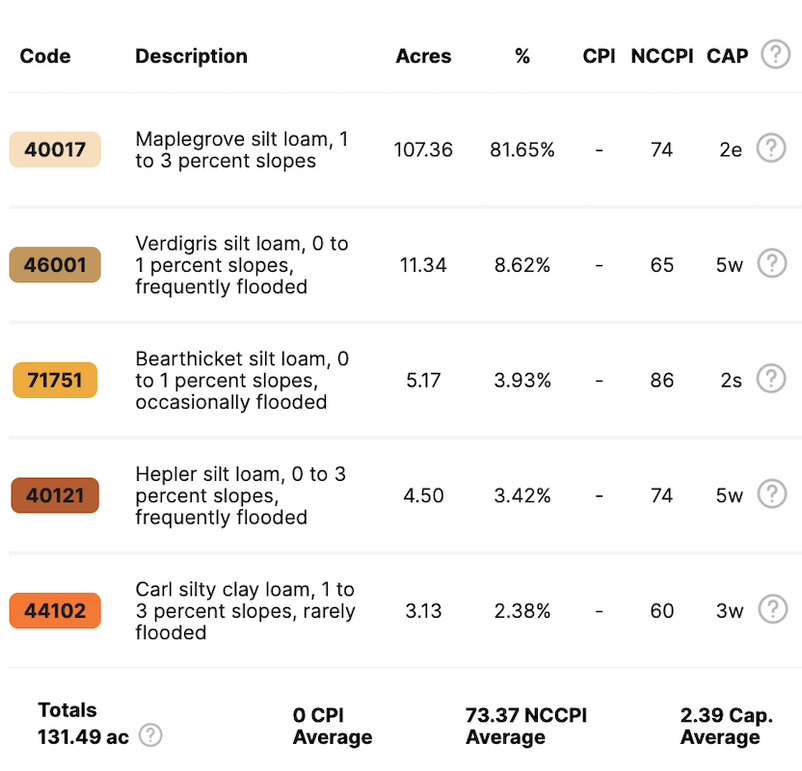Click the 2.39 Cap. Average total
Image resolution: width=802 pixels, height=771 pixels.
coord(726,726)
